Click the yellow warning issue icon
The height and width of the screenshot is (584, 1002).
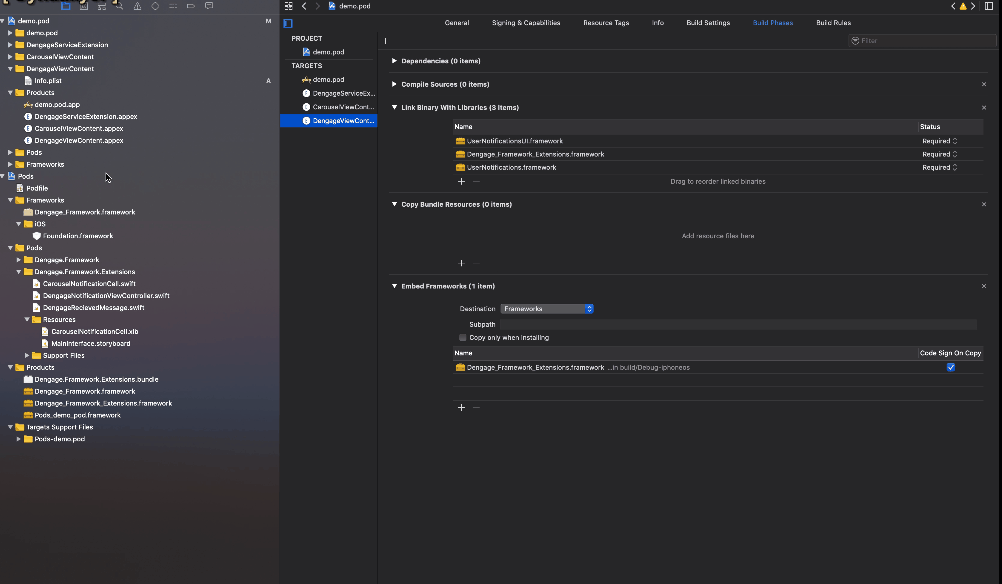pyautogui.click(x=963, y=6)
